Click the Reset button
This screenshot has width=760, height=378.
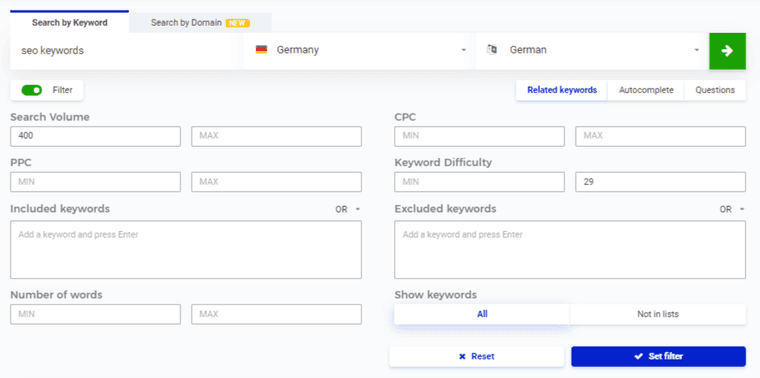476,356
